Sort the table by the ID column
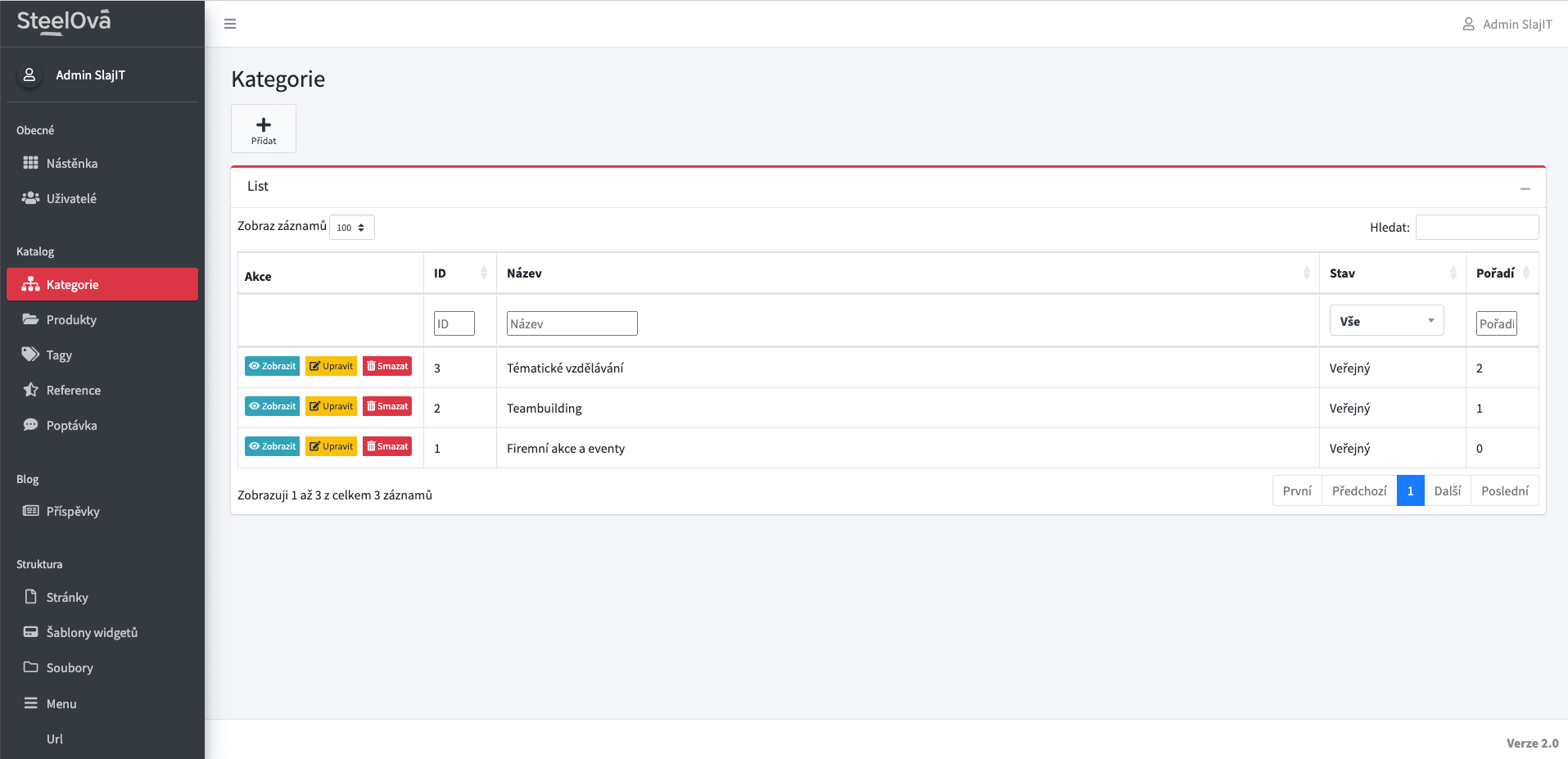1568x759 pixels. pos(459,273)
